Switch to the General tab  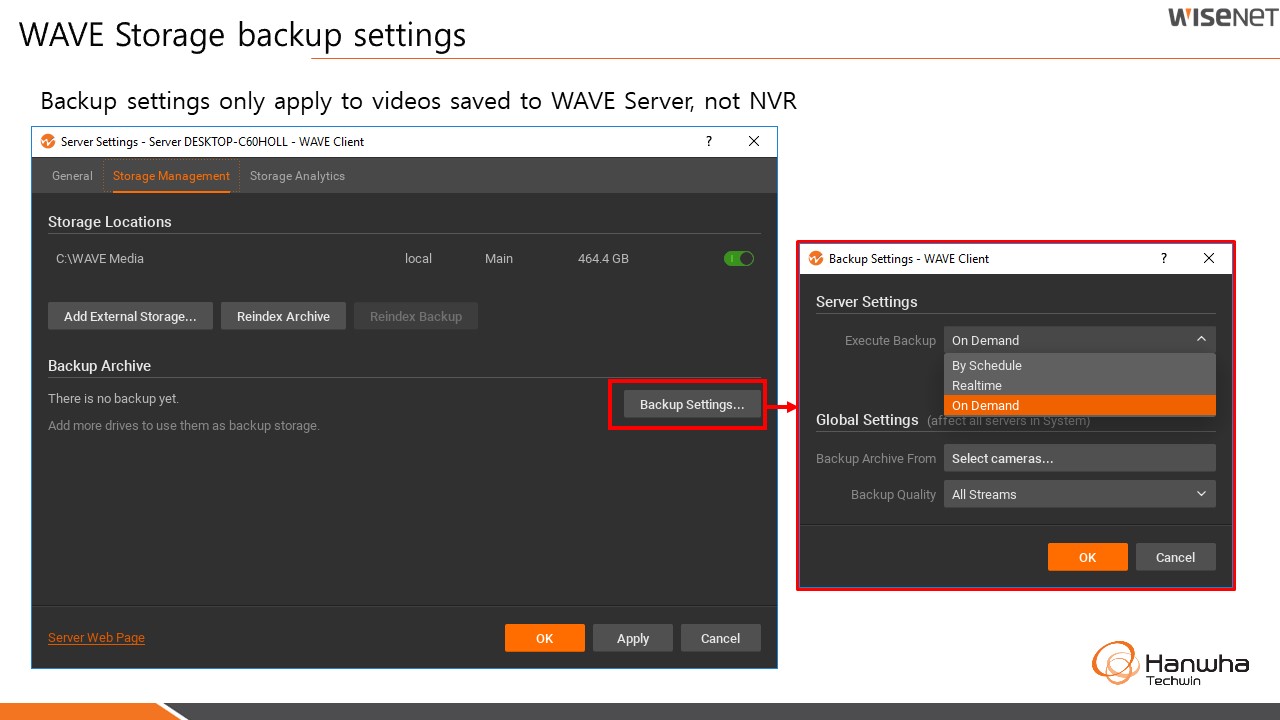coord(72,176)
